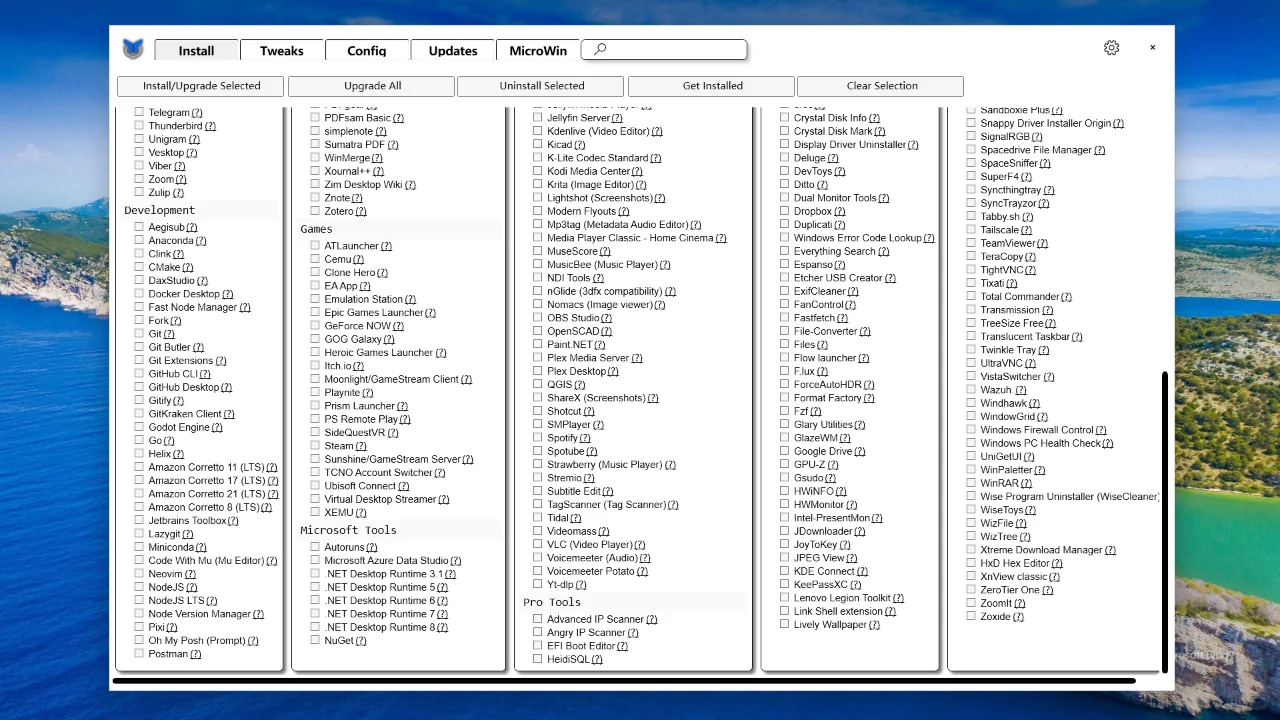Tick the Amazon Corretto 21 (LTS) checkbox
The width and height of the screenshot is (1280, 720).
[139, 494]
